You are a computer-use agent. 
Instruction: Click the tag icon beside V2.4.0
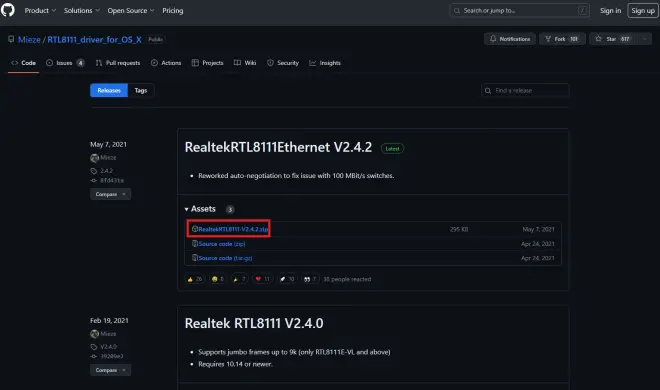(93, 347)
